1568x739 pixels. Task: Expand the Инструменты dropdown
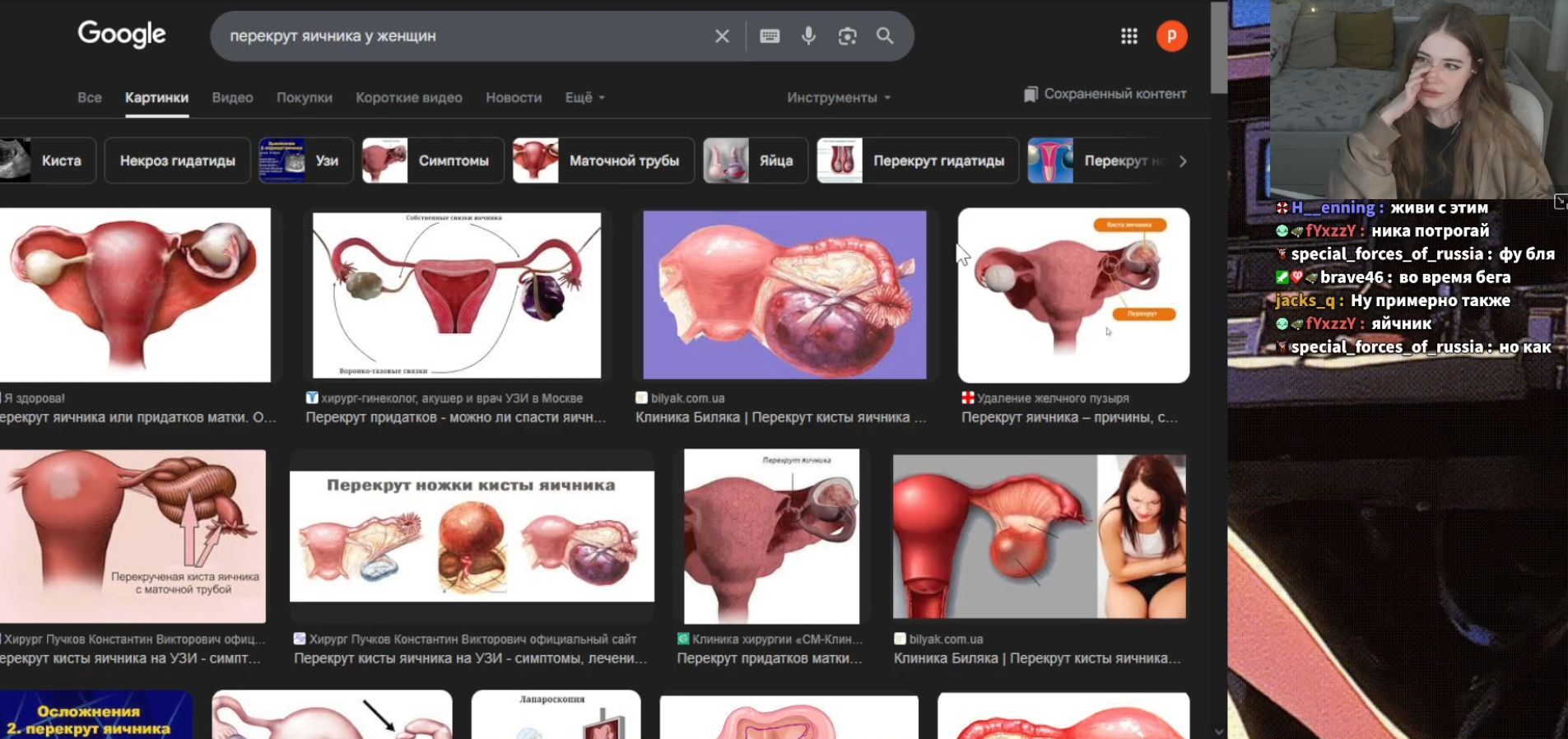point(839,97)
